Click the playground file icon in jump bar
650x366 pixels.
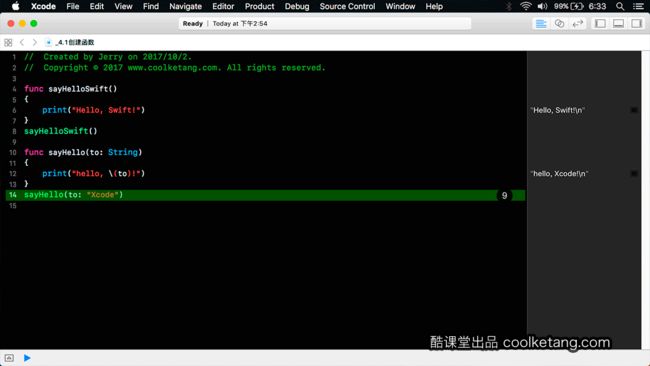coord(49,42)
